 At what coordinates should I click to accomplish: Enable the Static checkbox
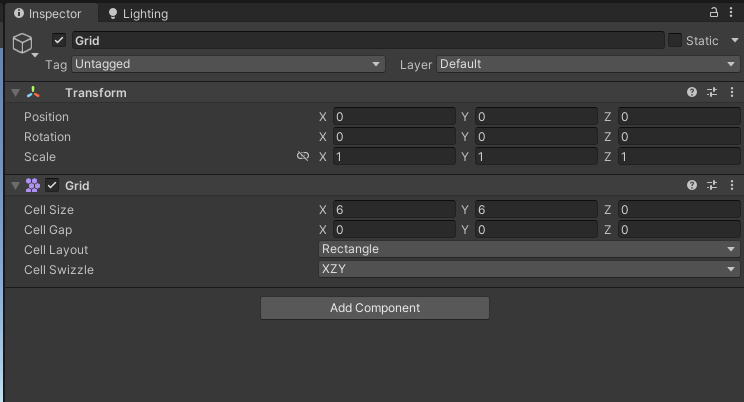click(x=675, y=41)
